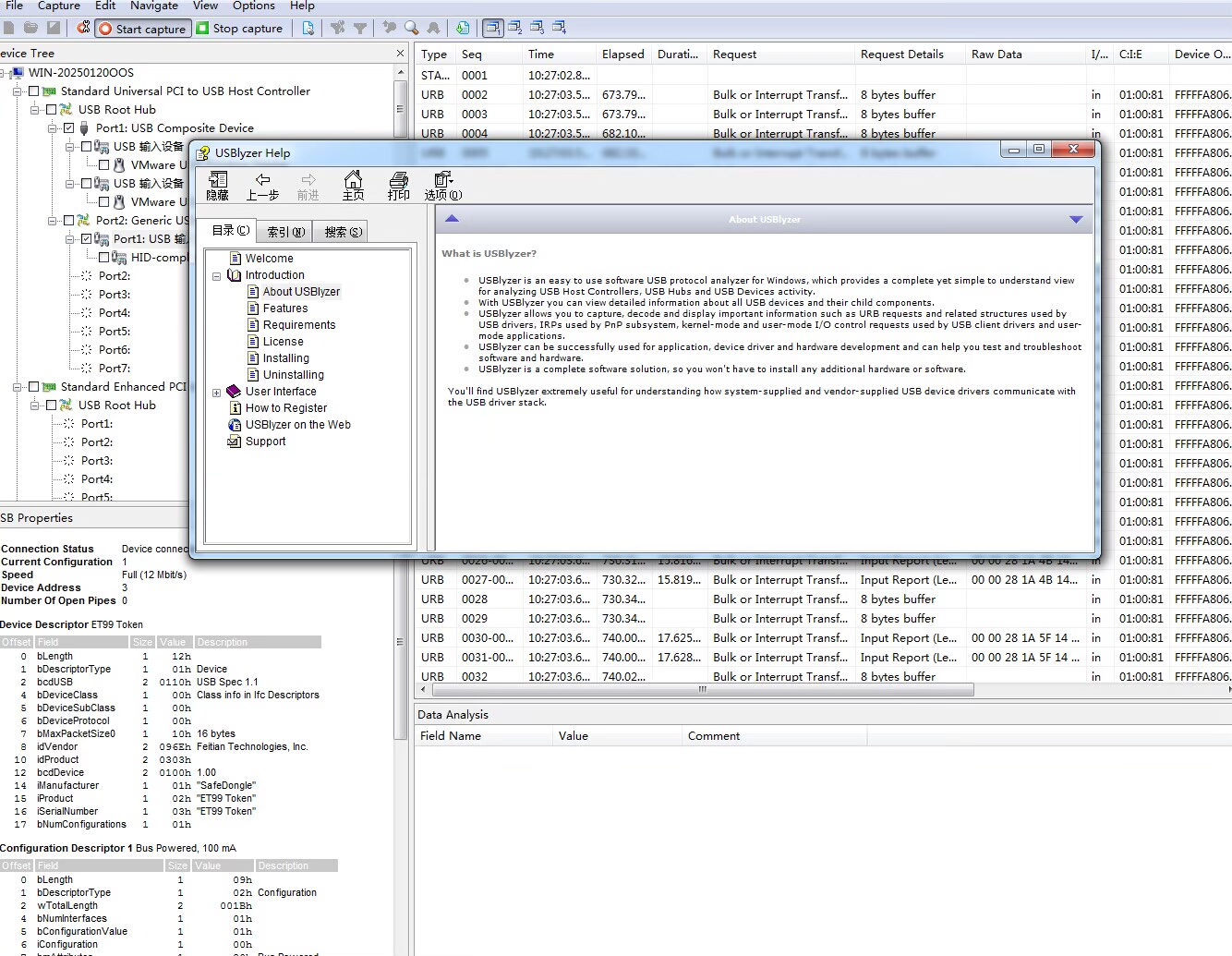Viewport: 1232px width, 956px height.
Task: Click the USBlyzer on the Web globe icon
Action: [235, 425]
